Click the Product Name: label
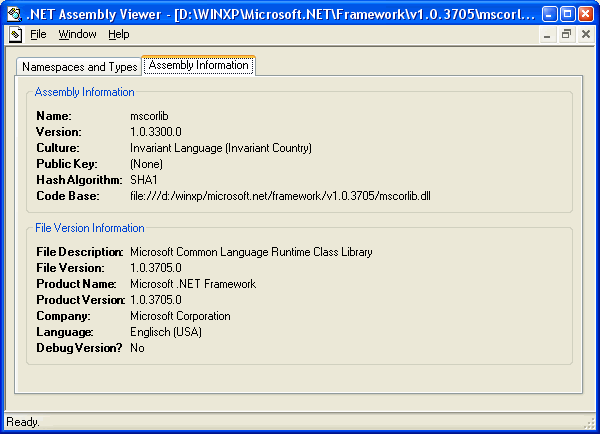The image size is (600, 434). [x=76, y=284]
